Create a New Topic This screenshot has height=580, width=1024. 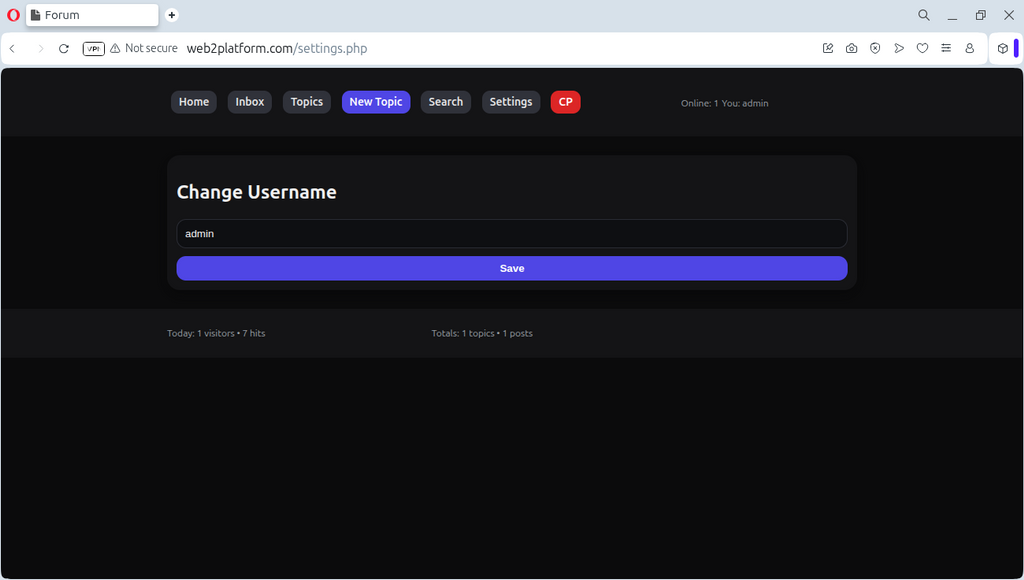pyautogui.click(x=376, y=102)
